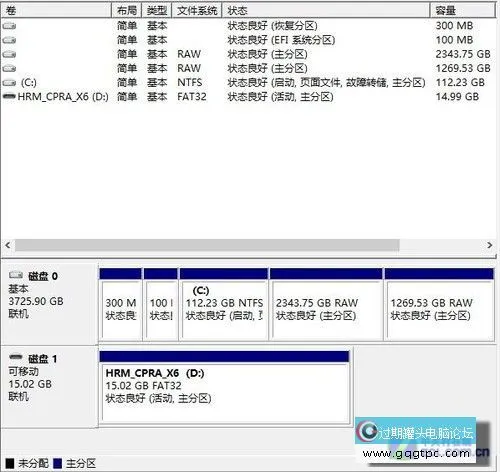This screenshot has width=500, height=472.
Task: Select the 磁盘 1 disk label
Action: click(43, 359)
